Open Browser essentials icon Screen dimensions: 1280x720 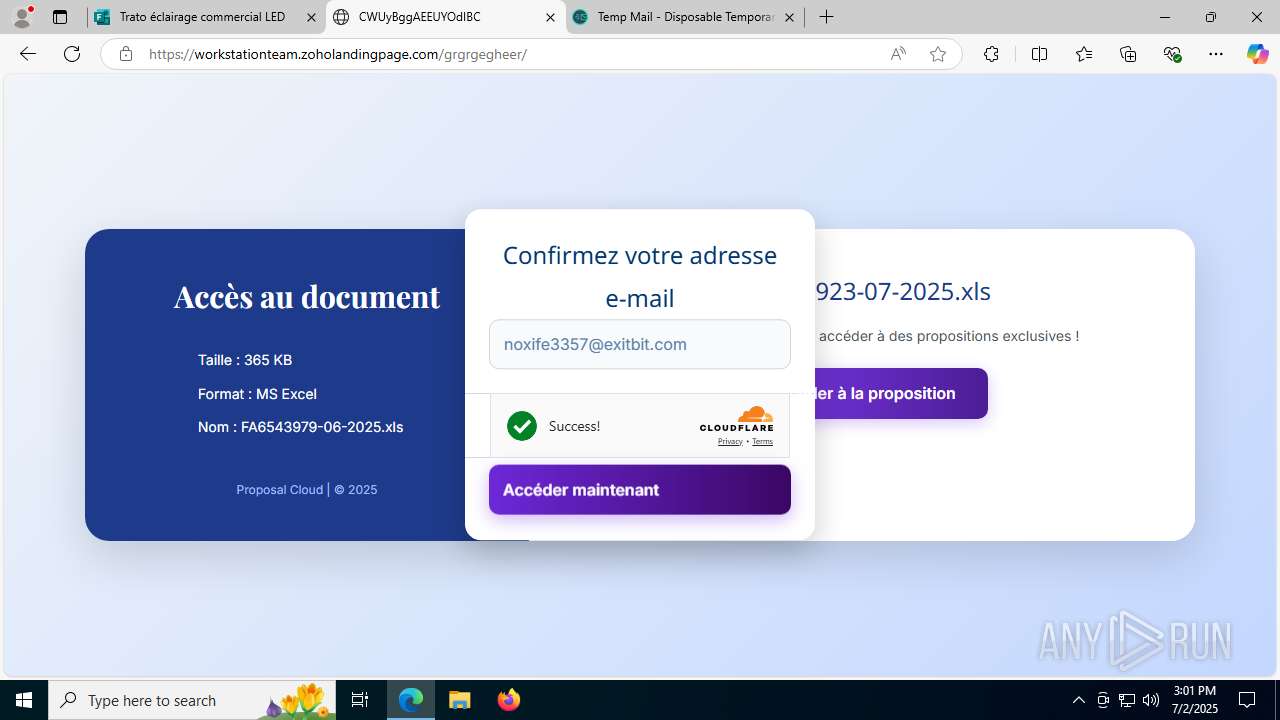point(1173,54)
